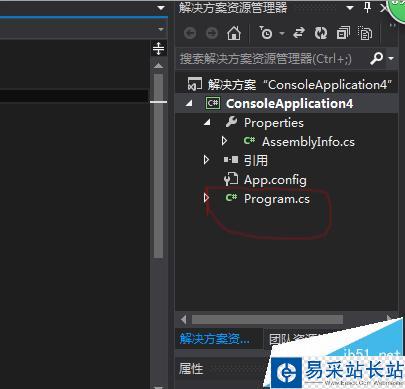Open Solution Explorer window options dropdown
The width and height of the screenshot is (405, 389).
350,8
